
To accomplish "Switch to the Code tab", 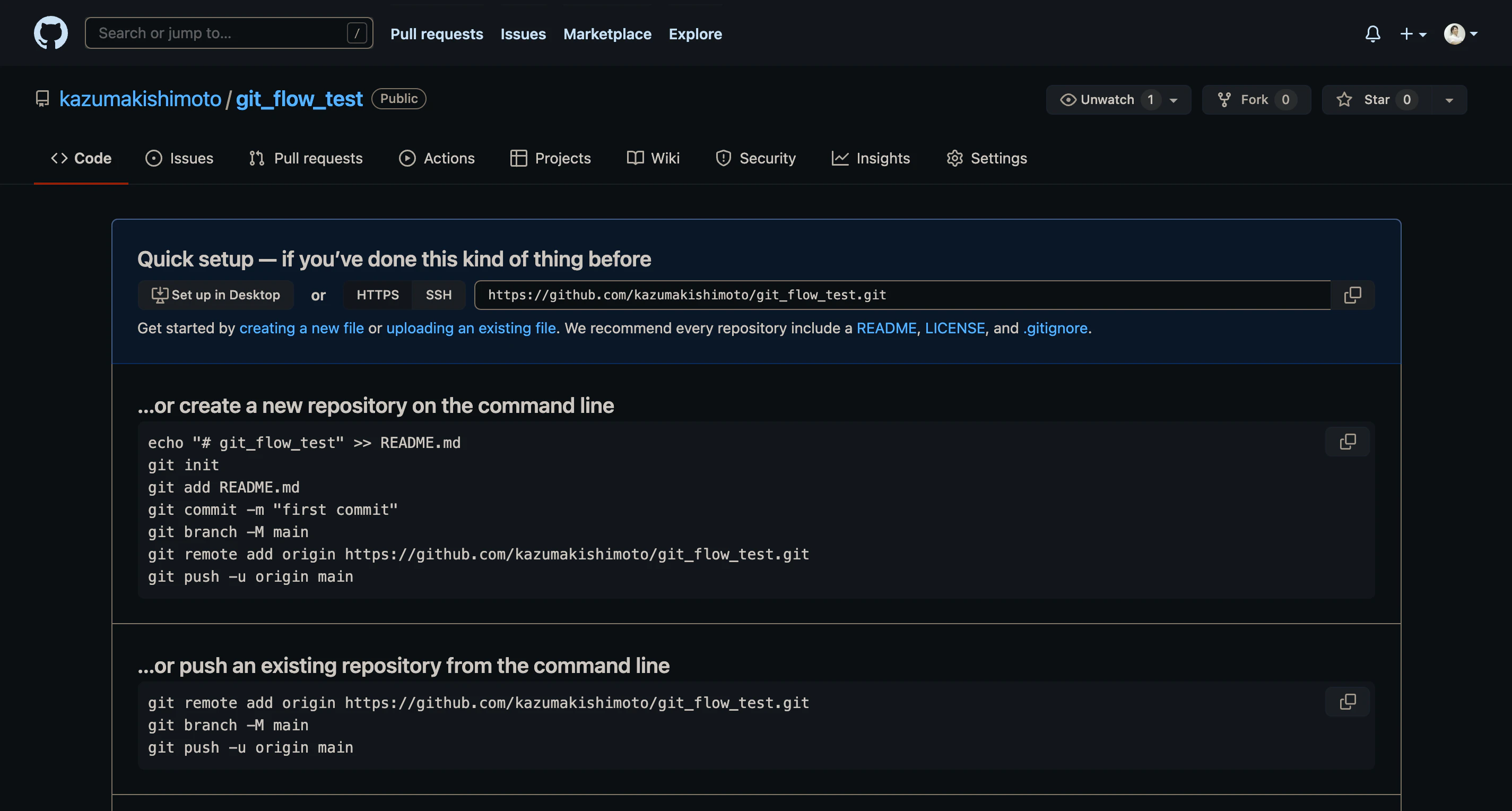I will point(81,158).
